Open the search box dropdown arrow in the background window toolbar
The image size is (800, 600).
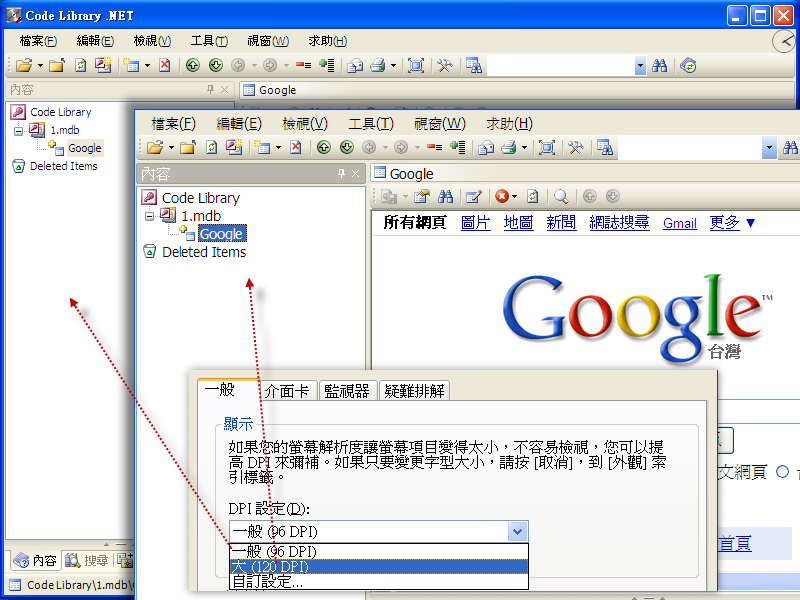[x=640, y=65]
